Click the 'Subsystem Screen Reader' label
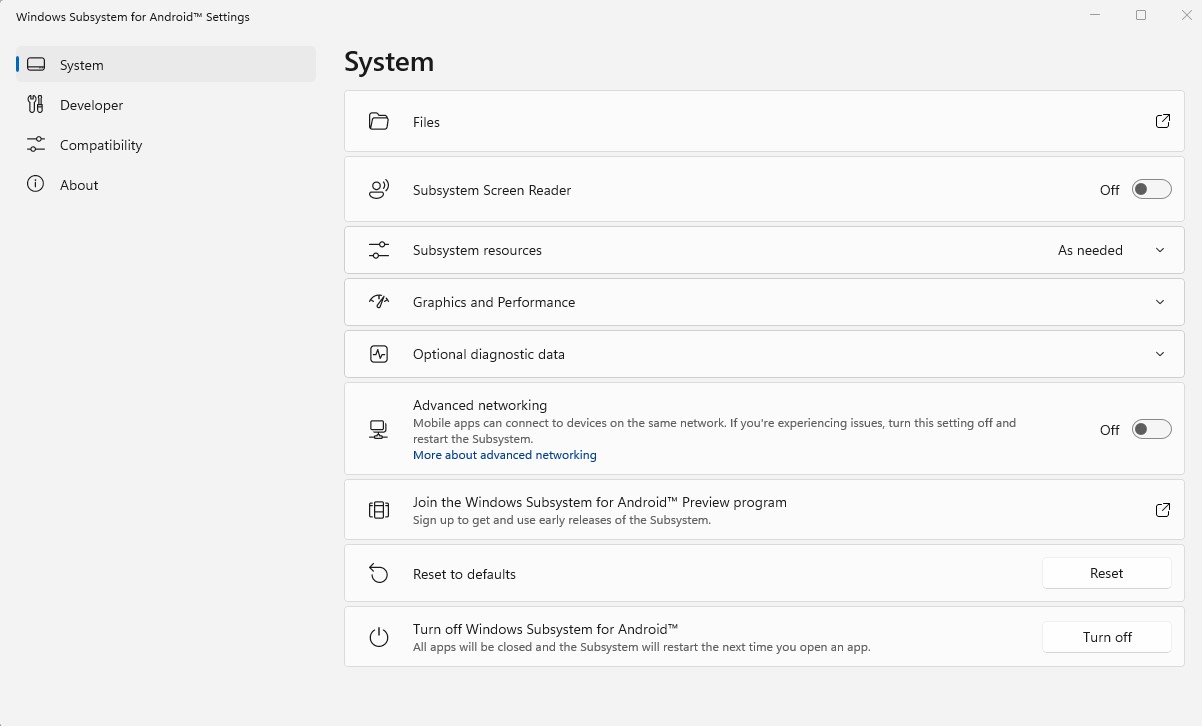The width and height of the screenshot is (1202, 726). click(492, 190)
